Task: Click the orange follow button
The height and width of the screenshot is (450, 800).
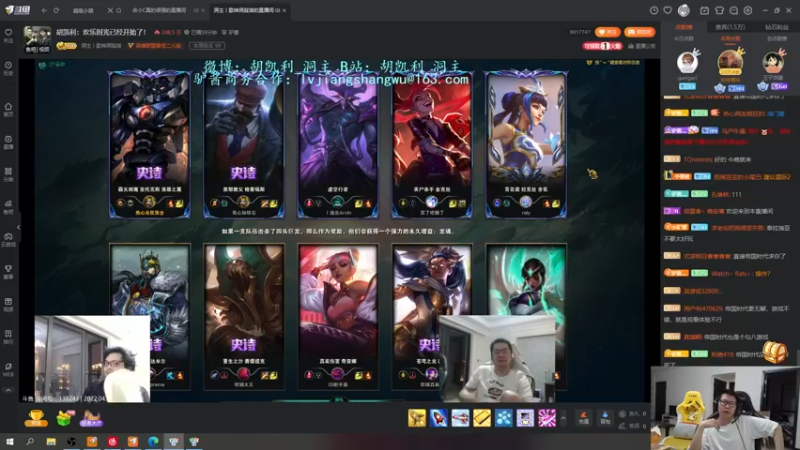Action: click(608, 32)
